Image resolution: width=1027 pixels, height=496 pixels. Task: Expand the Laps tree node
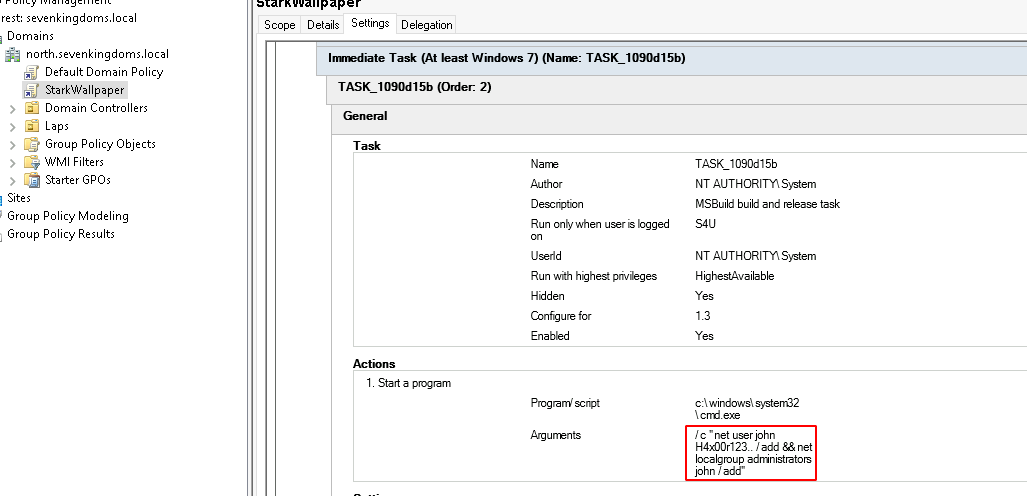coord(12,126)
